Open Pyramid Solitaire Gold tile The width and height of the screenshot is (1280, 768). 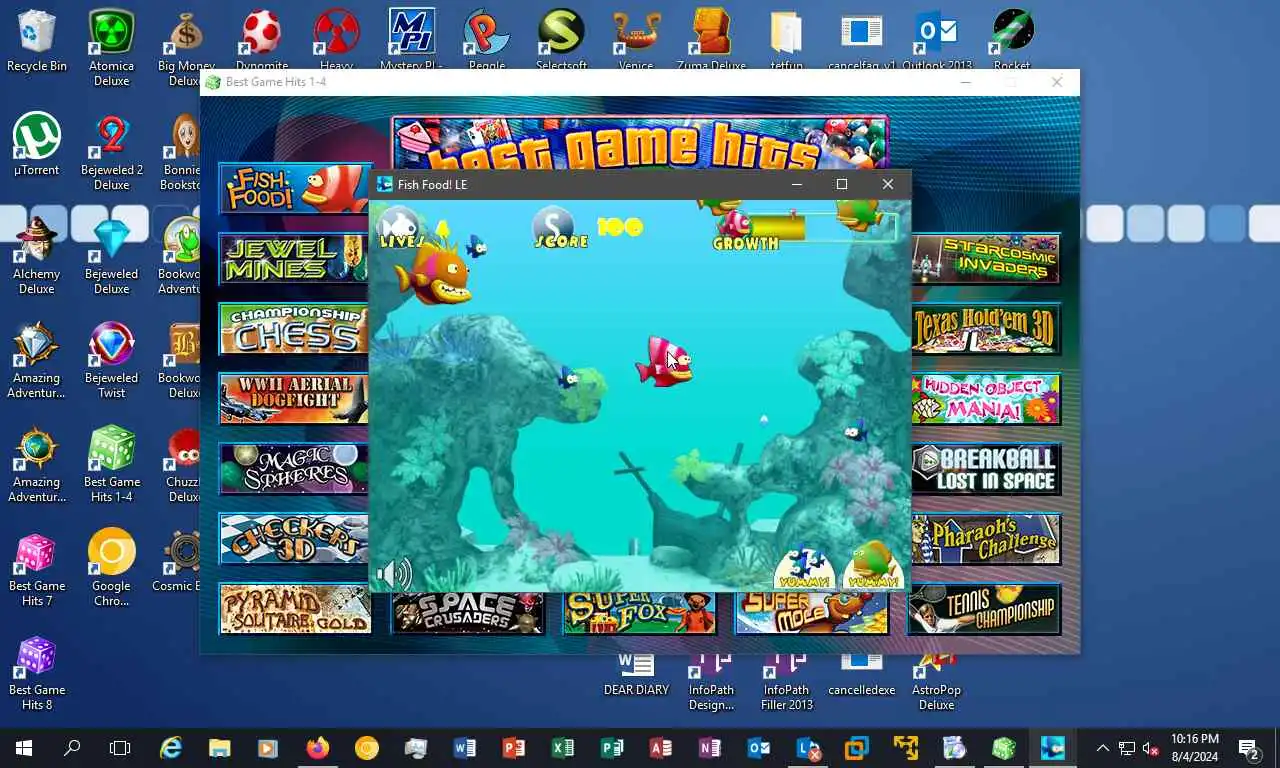click(295, 608)
